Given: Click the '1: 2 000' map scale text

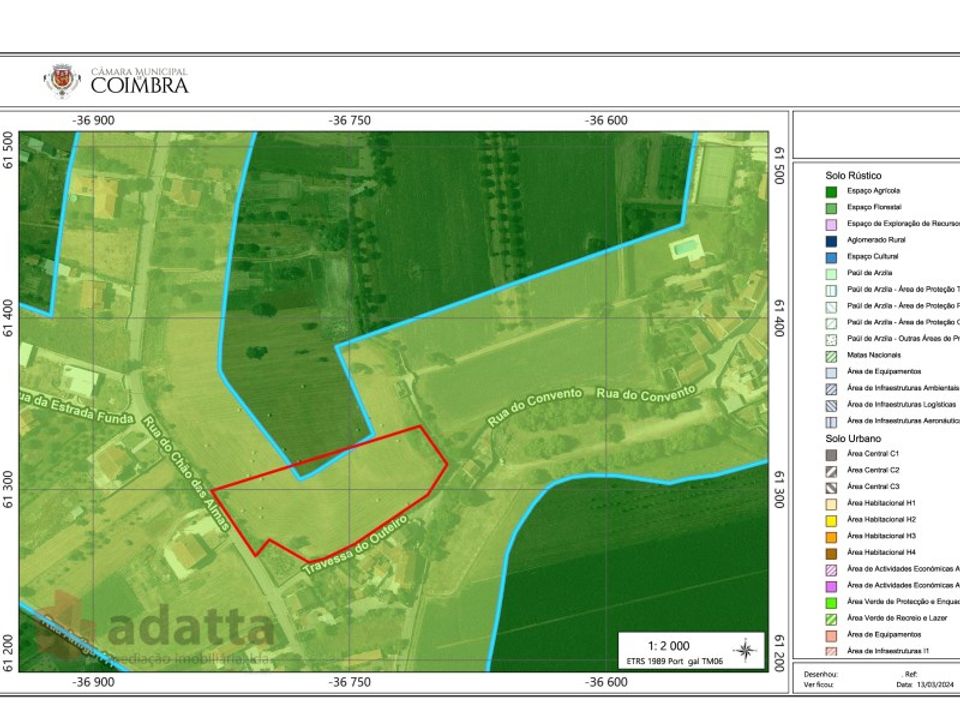Looking at the screenshot, I should pyautogui.click(x=669, y=646).
